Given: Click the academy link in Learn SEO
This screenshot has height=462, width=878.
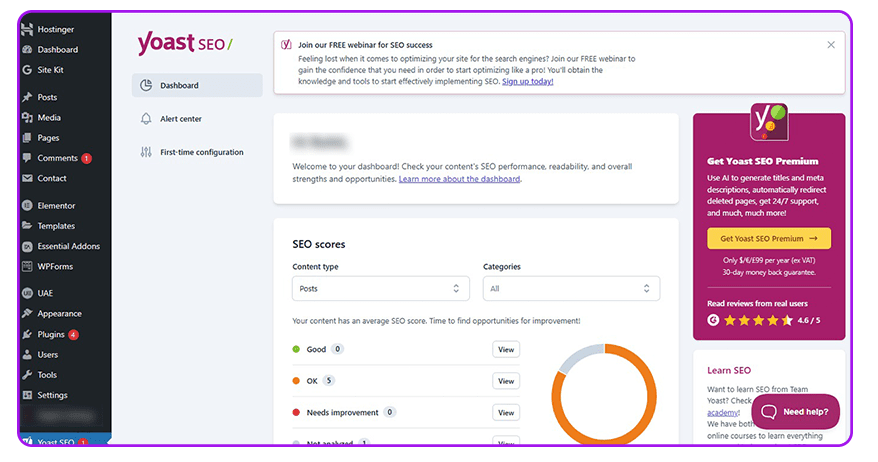Looking at the screenshot, I should pyautogui.click(x=723, y=412).
